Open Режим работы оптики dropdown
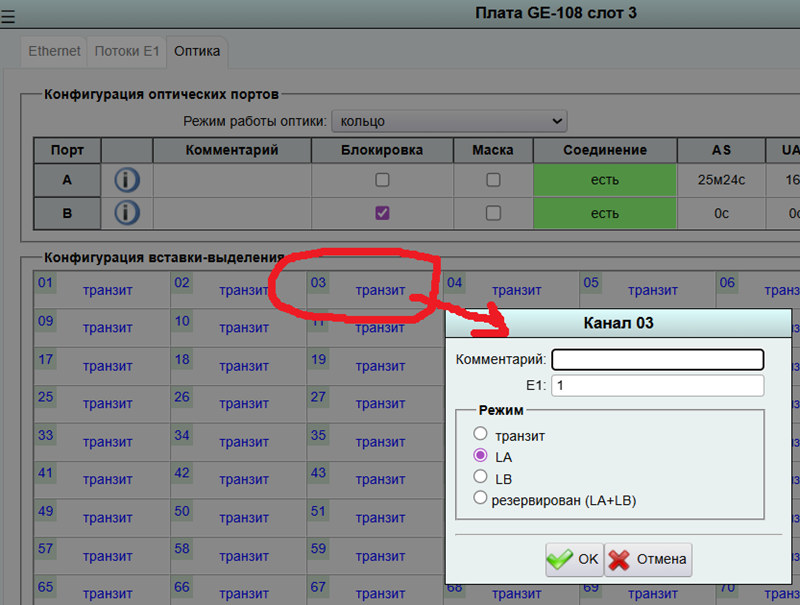 [449, 121]
